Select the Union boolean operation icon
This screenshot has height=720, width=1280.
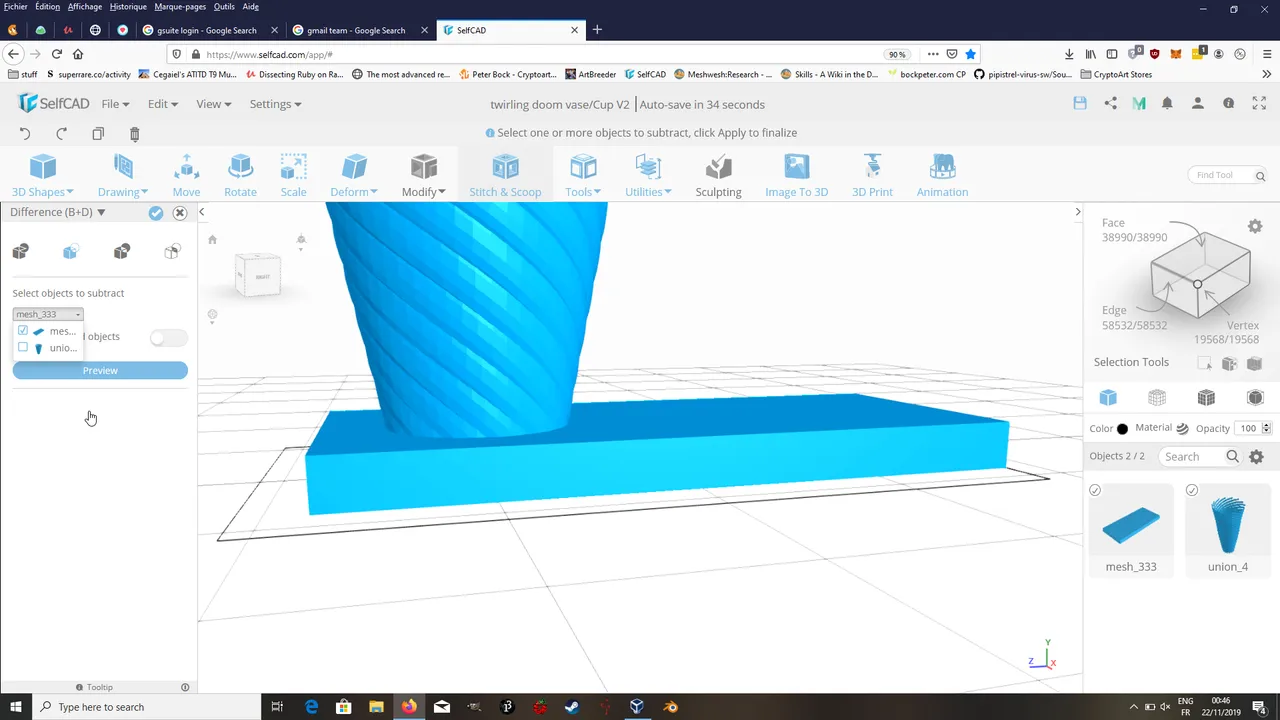pos(20,251)
